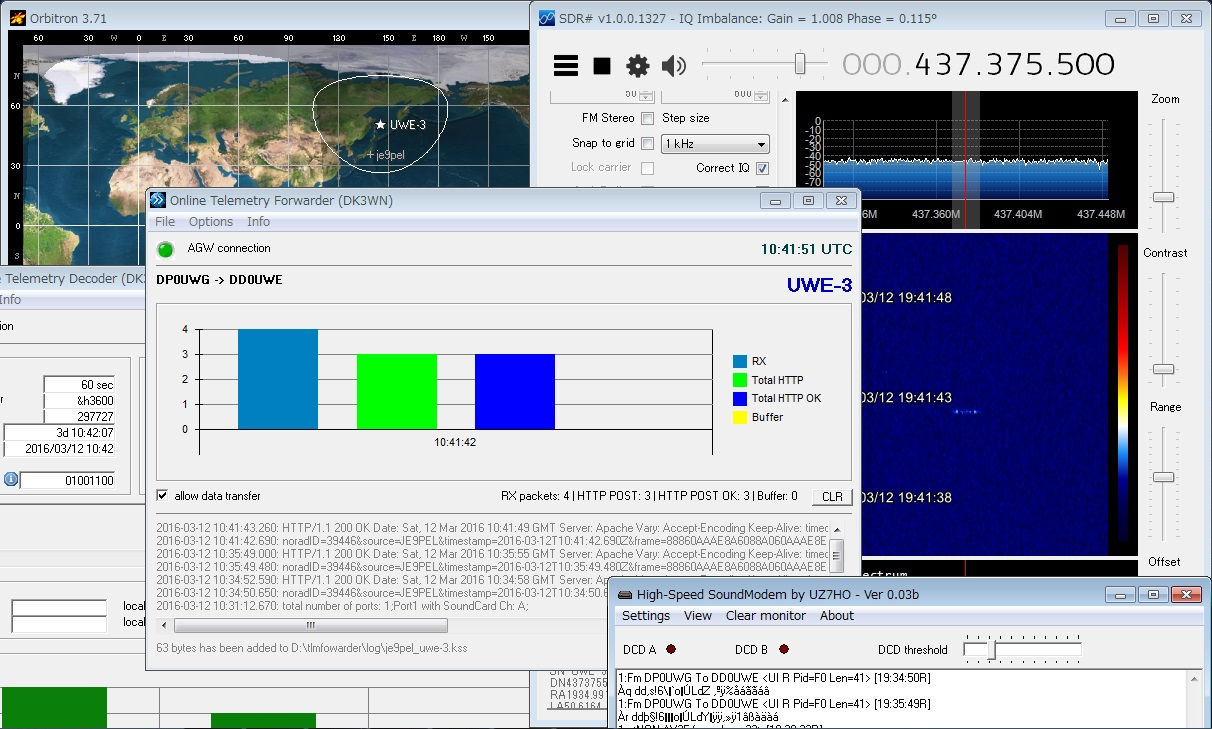The image size is (1212, 729).
Task: Disable the Correct IQ checkbox
Action: [763, 168]
